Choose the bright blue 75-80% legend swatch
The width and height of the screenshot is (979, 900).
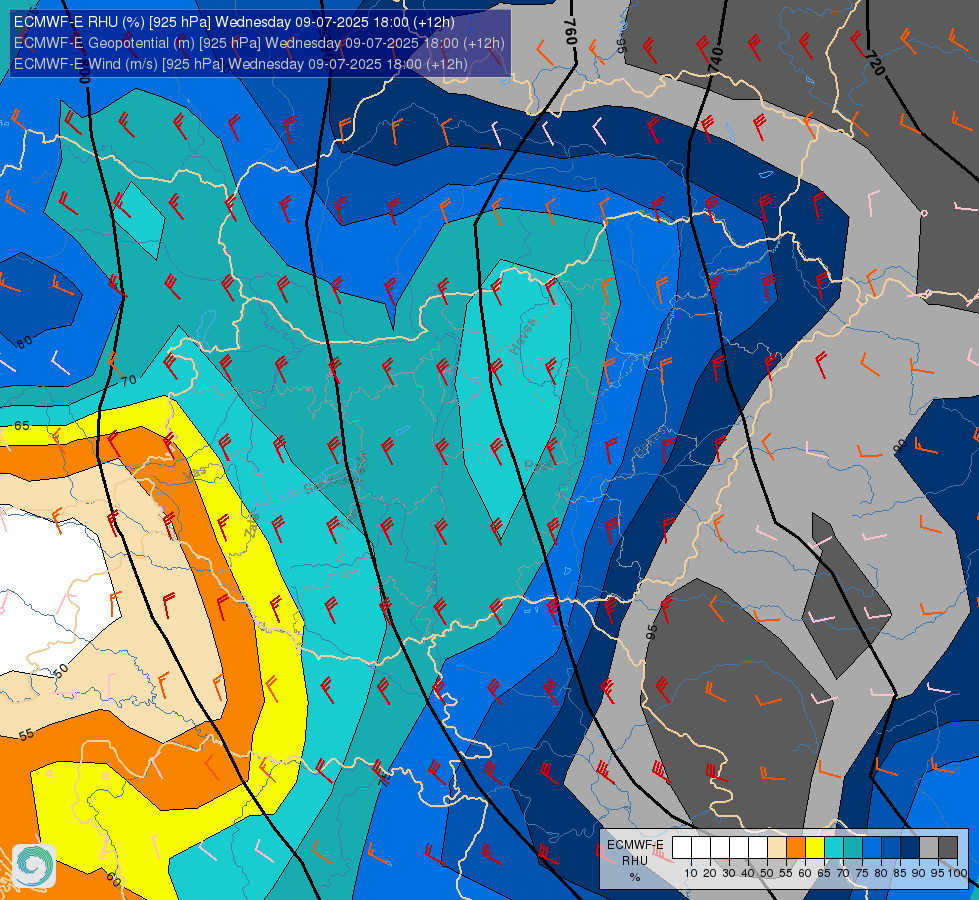[872, 847]
